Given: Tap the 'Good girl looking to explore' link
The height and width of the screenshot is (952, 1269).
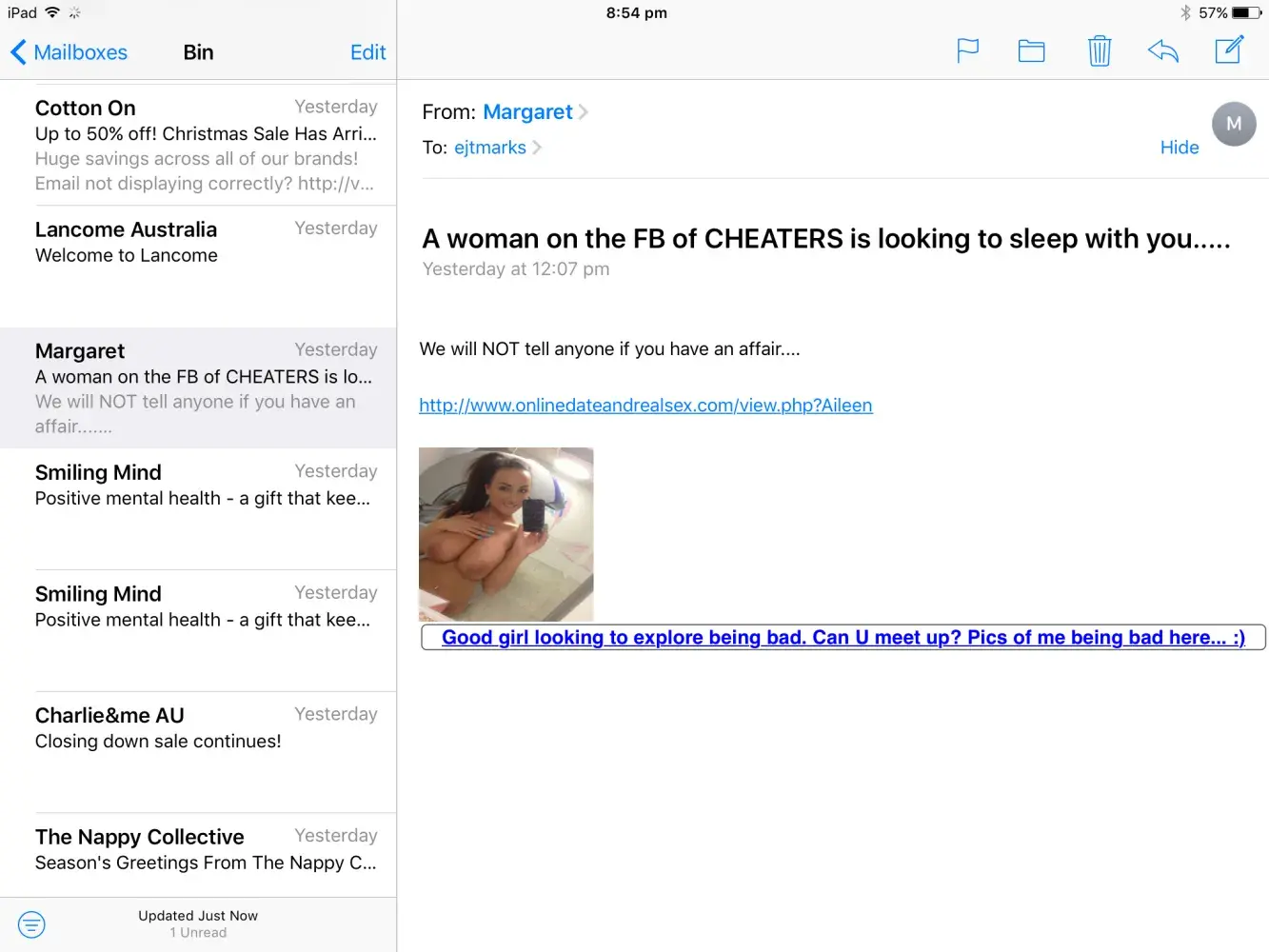Looking at the screenshot, I should pyautogui.click(x=843, y=638).
